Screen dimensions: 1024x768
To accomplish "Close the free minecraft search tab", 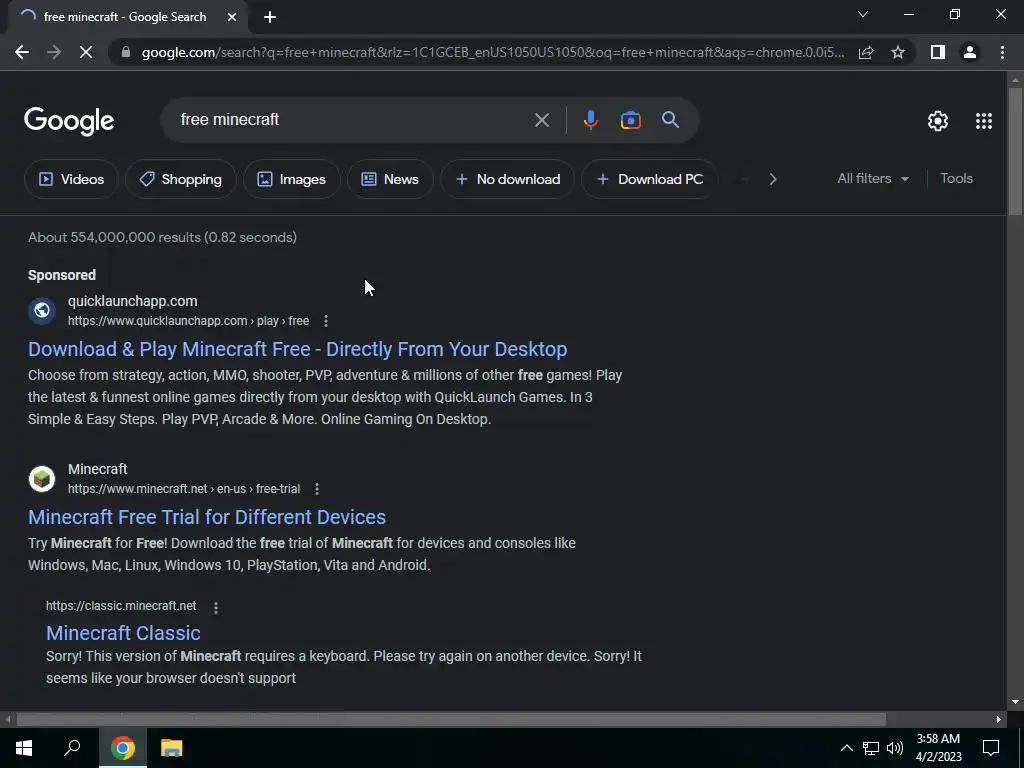I will 232,17.
